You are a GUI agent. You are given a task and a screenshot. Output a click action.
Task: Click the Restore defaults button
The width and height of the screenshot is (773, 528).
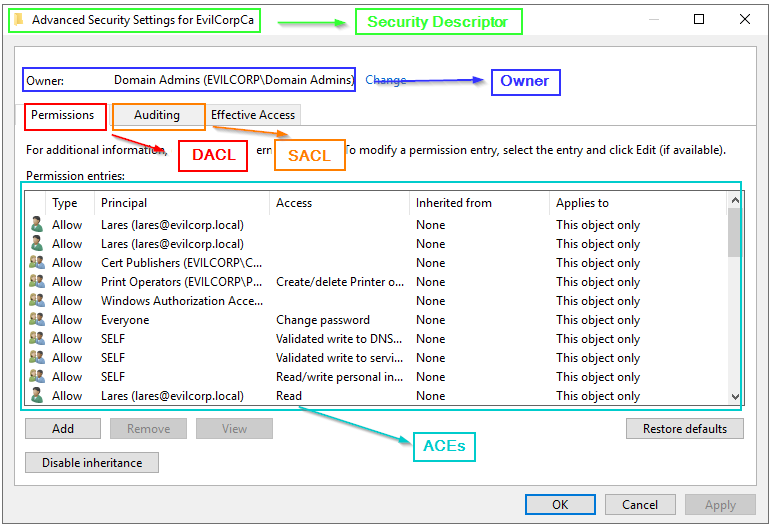[685, 429]
